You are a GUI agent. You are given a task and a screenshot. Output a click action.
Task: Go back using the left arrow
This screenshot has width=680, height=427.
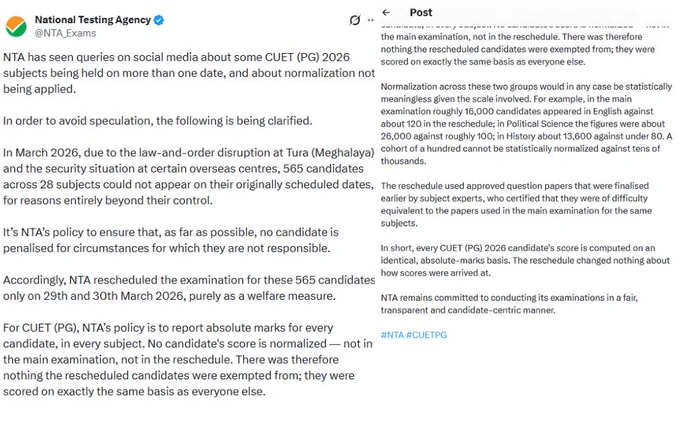(386, 13)
